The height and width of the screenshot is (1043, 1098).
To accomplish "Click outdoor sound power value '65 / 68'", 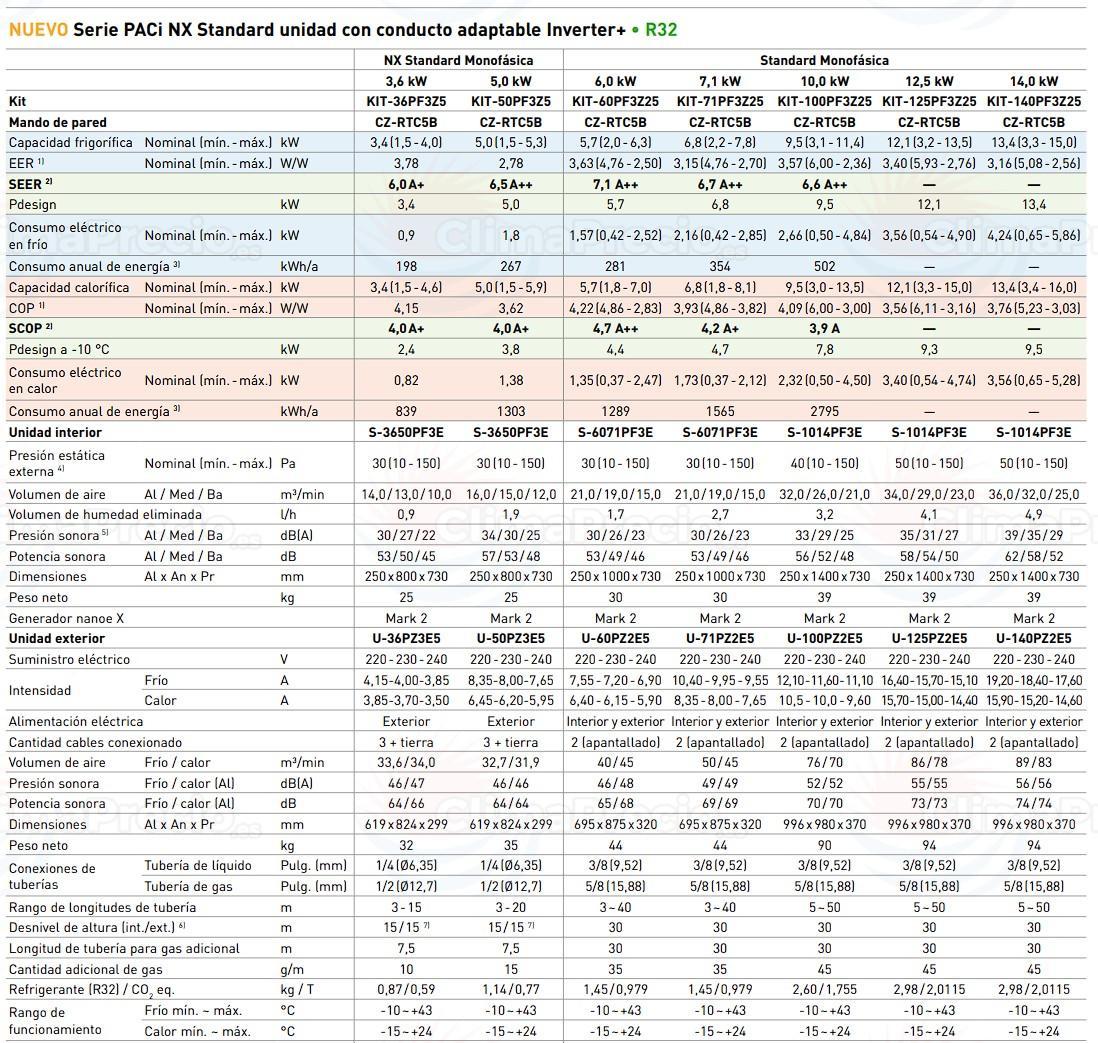I will 616,803.
